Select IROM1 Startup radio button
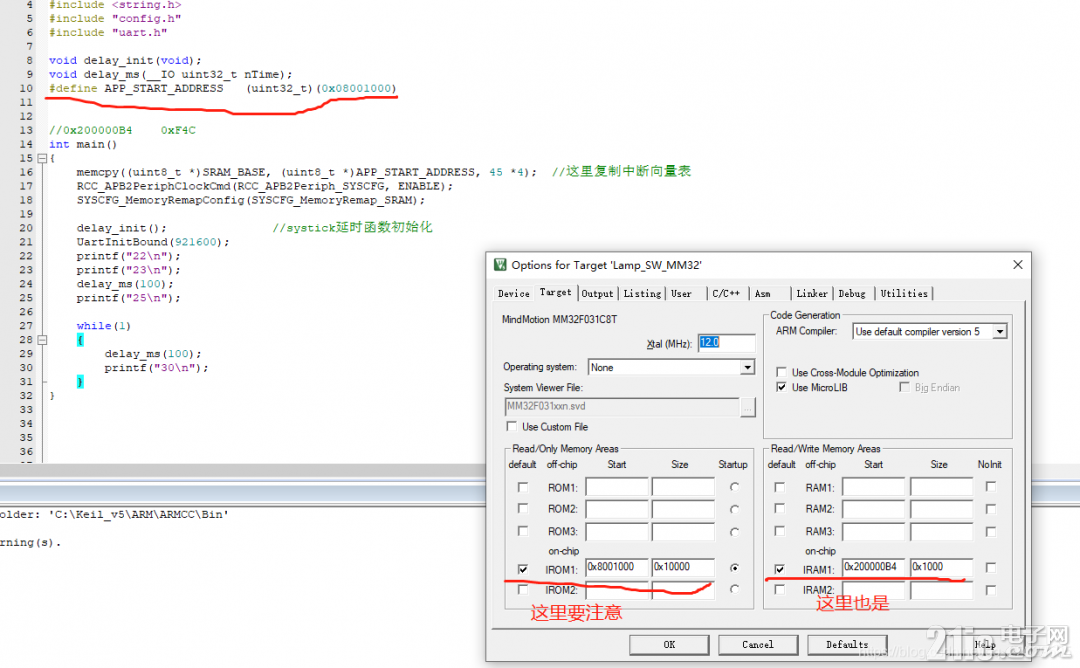The height and width of the screenshot is (668, 1080). [x=734, y=568]
